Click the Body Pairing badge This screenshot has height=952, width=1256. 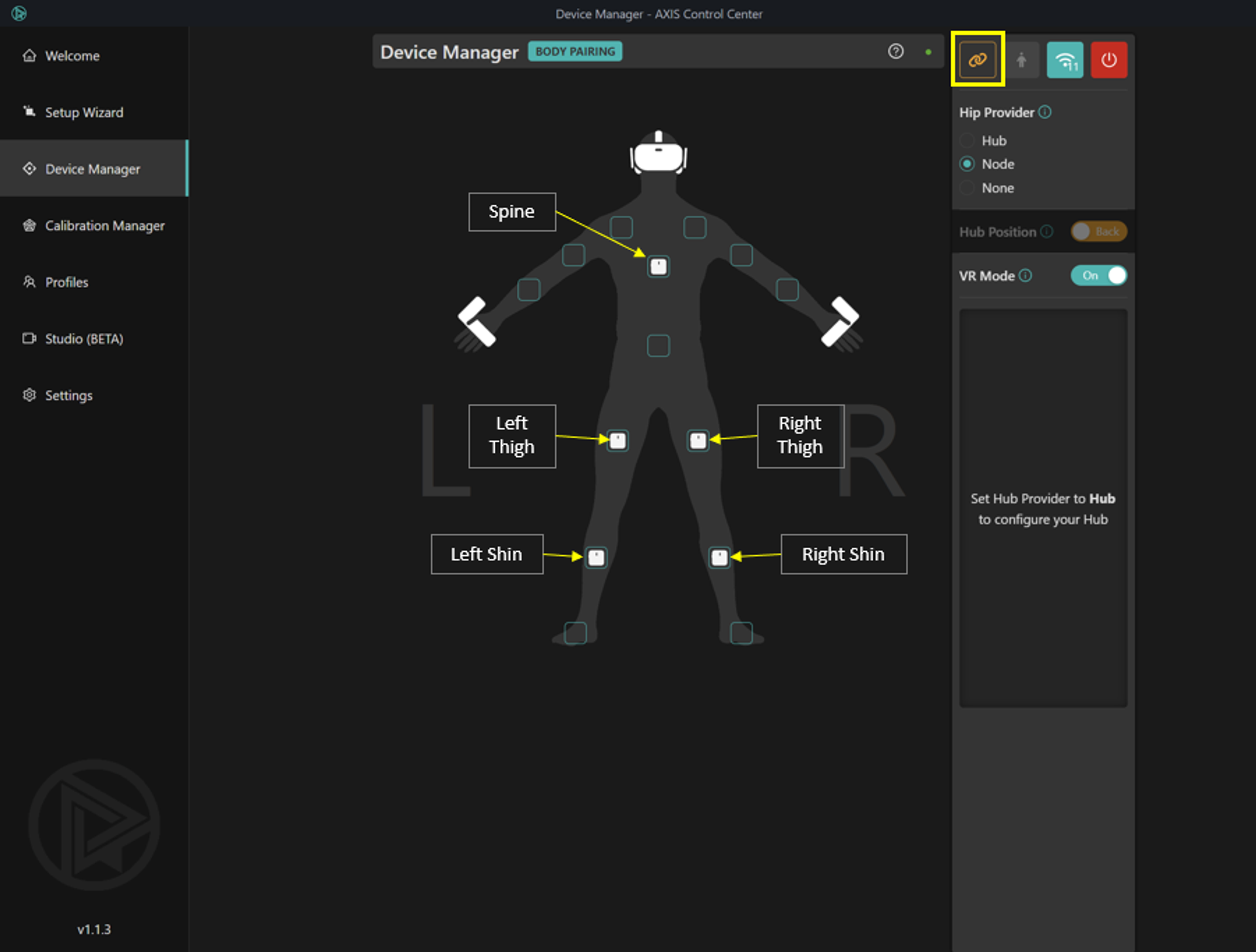click(575, 52)
